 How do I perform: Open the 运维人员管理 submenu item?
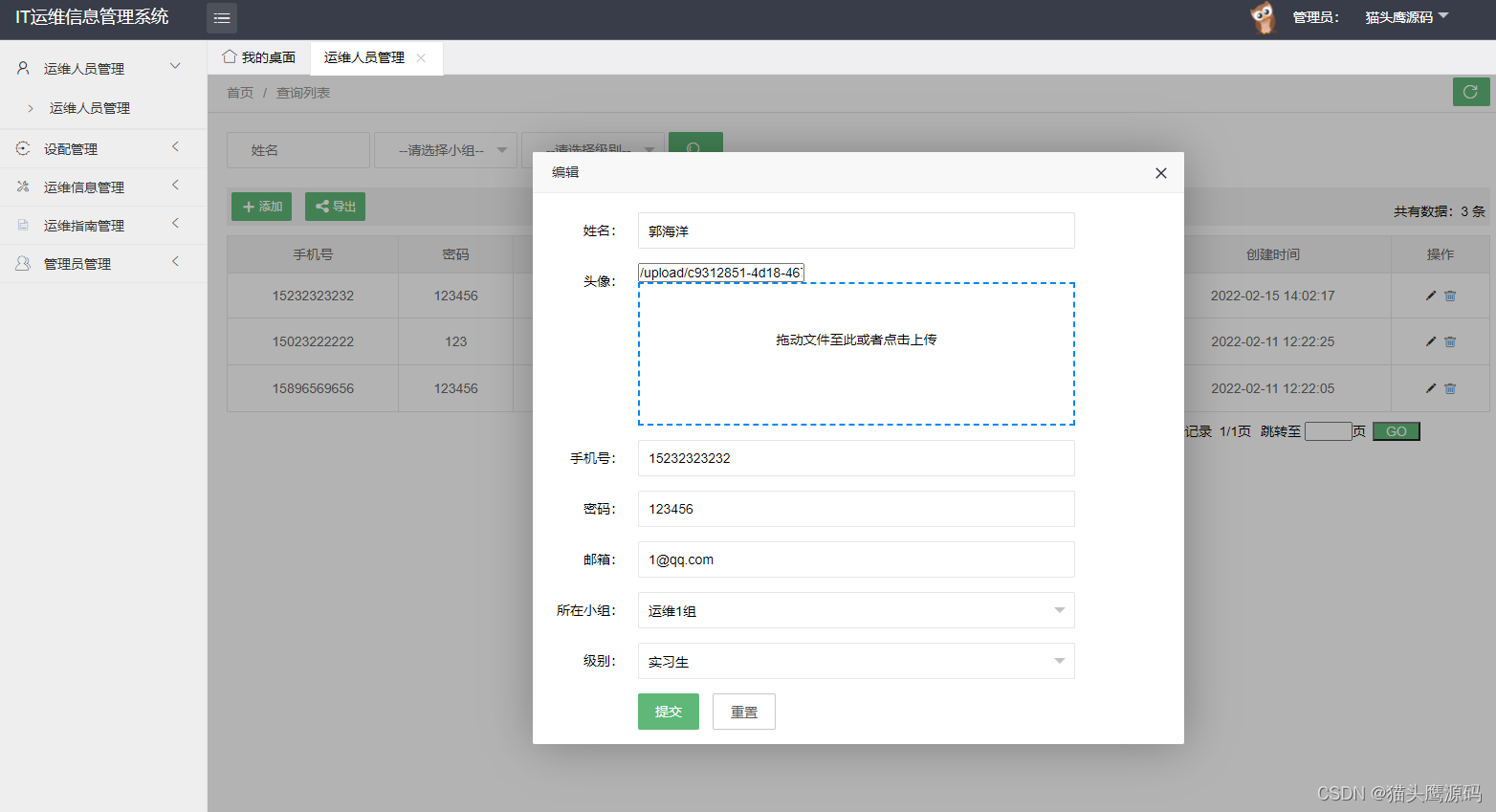tap(90, 108)
